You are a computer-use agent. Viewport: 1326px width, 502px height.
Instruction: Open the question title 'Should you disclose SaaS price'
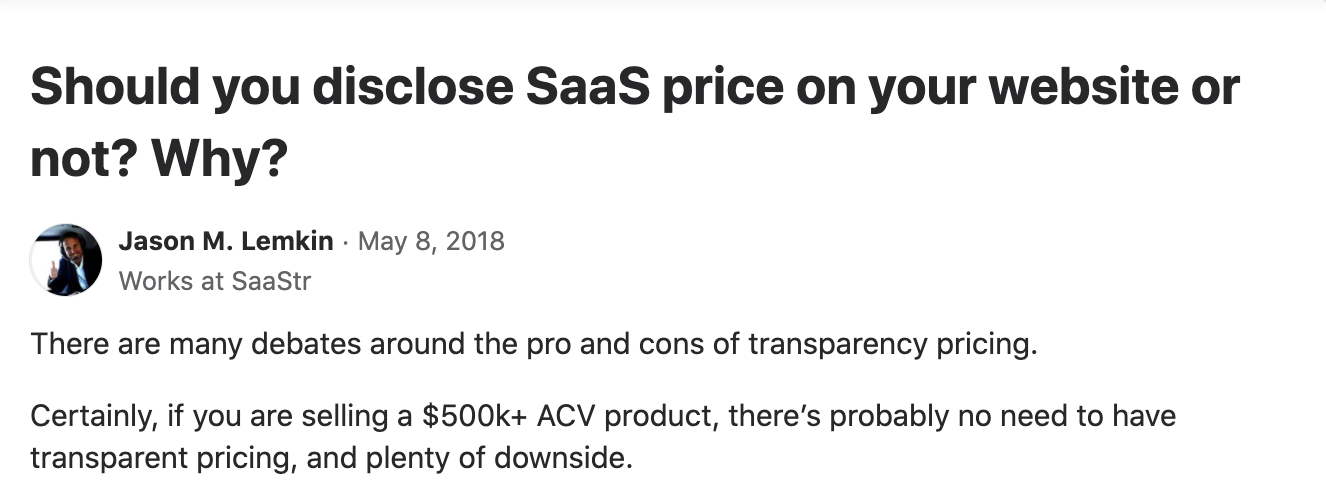click(x=634, y=122)
